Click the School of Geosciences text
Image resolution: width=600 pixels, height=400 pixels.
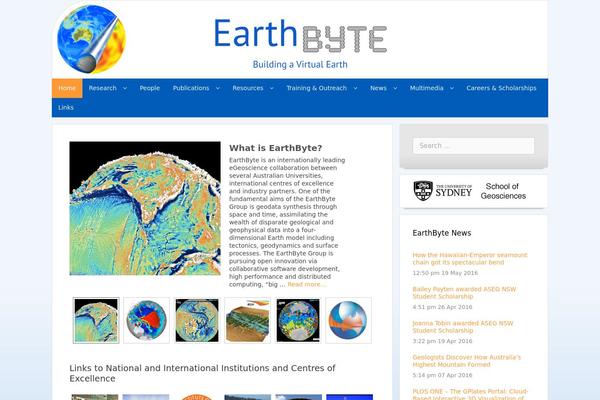click(503, 191)
